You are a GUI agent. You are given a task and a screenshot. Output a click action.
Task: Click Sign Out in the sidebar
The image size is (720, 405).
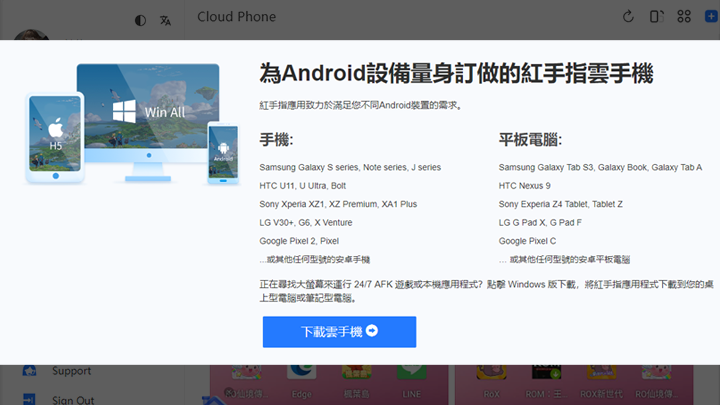coord(73,400)
